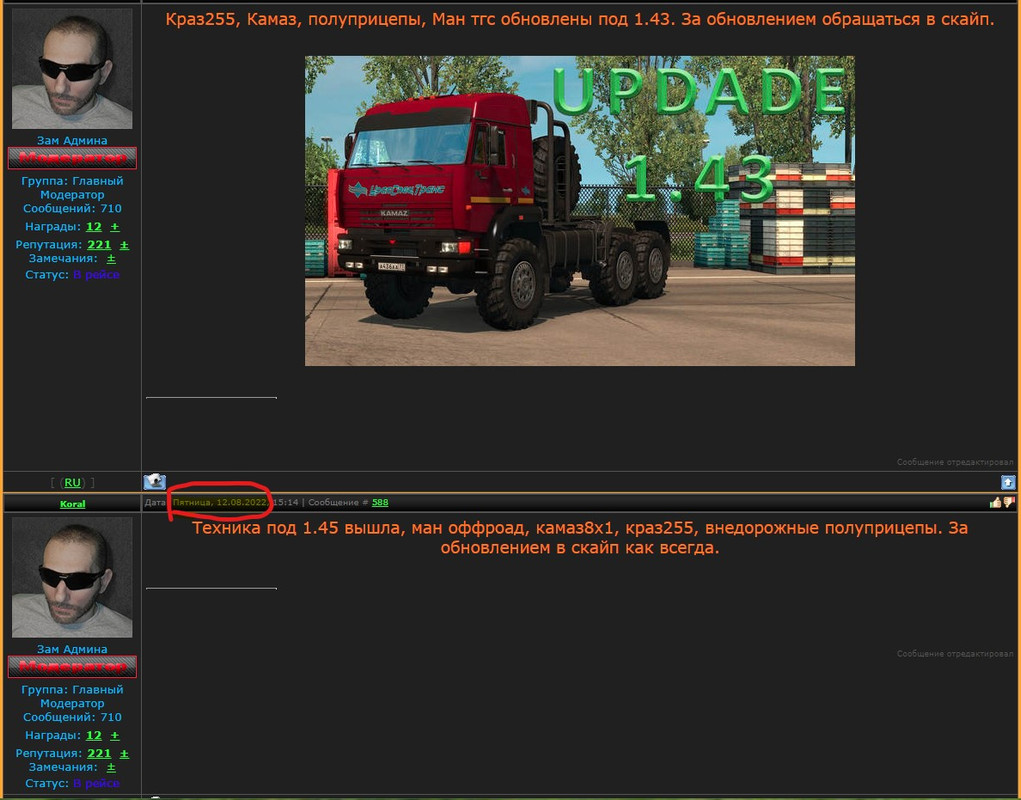The height and width of the screenshot is (800, 1021).
Task: Click 'Зам Админа' title in the 1.45 post
Action: tap(72, 649)
